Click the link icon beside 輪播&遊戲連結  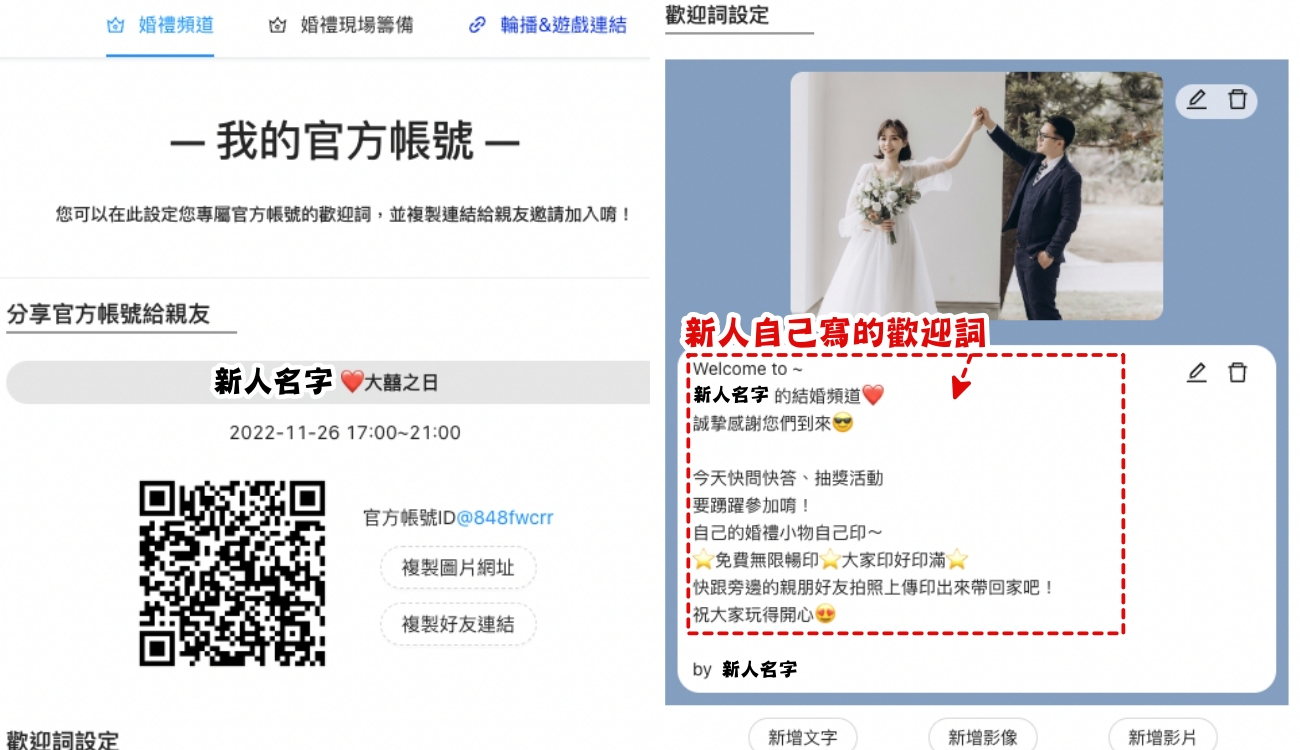(477, 26)
